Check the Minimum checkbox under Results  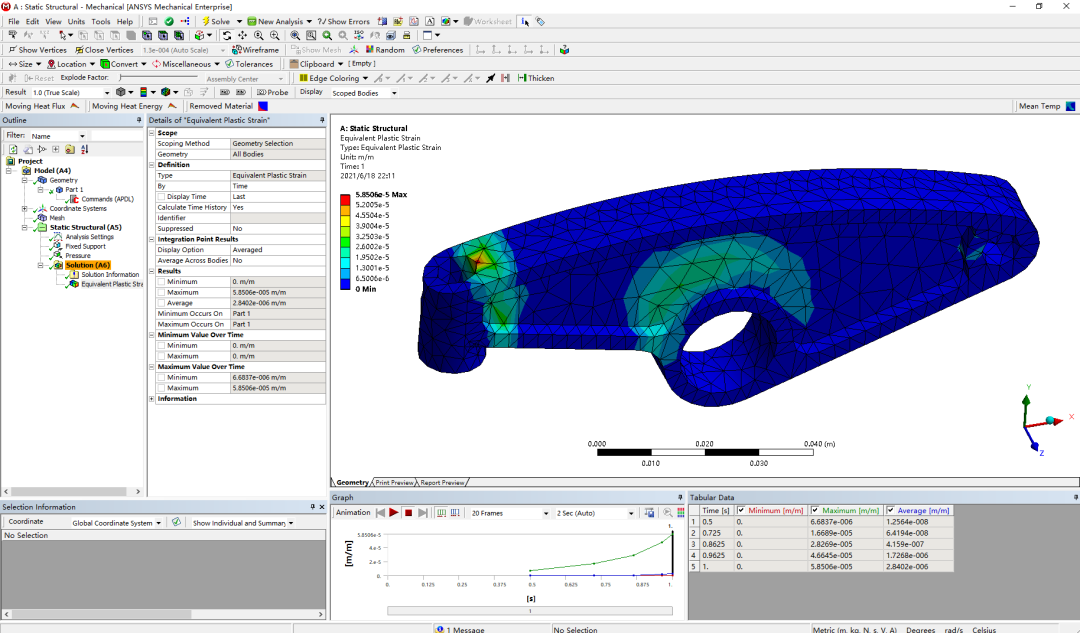tap(161, 282)
